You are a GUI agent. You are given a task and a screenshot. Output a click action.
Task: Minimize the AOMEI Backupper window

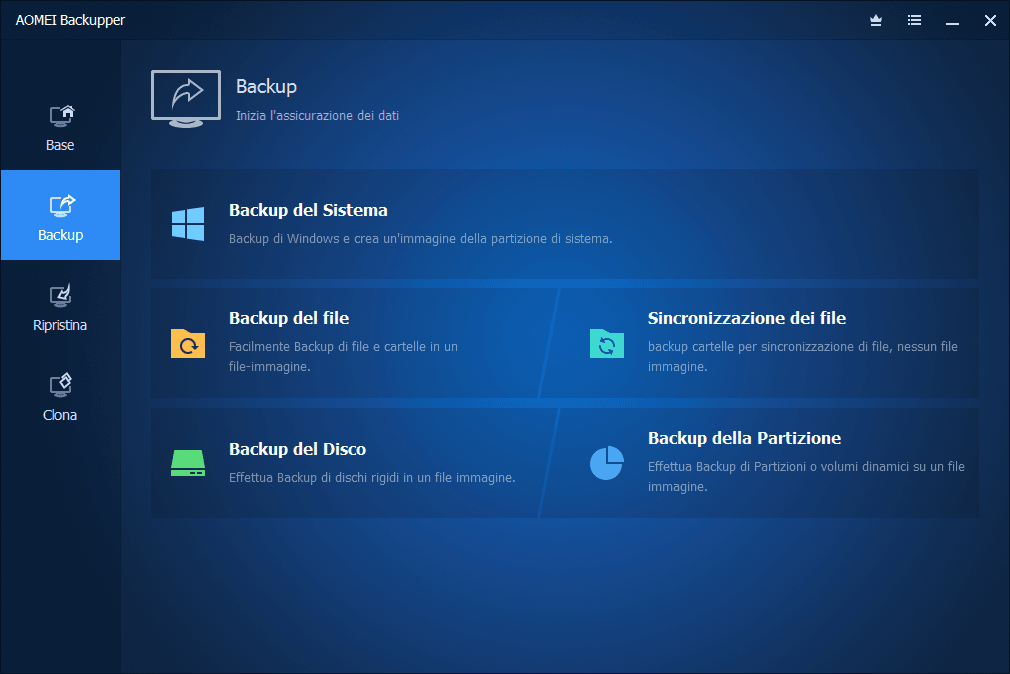[x=952, y=21]
